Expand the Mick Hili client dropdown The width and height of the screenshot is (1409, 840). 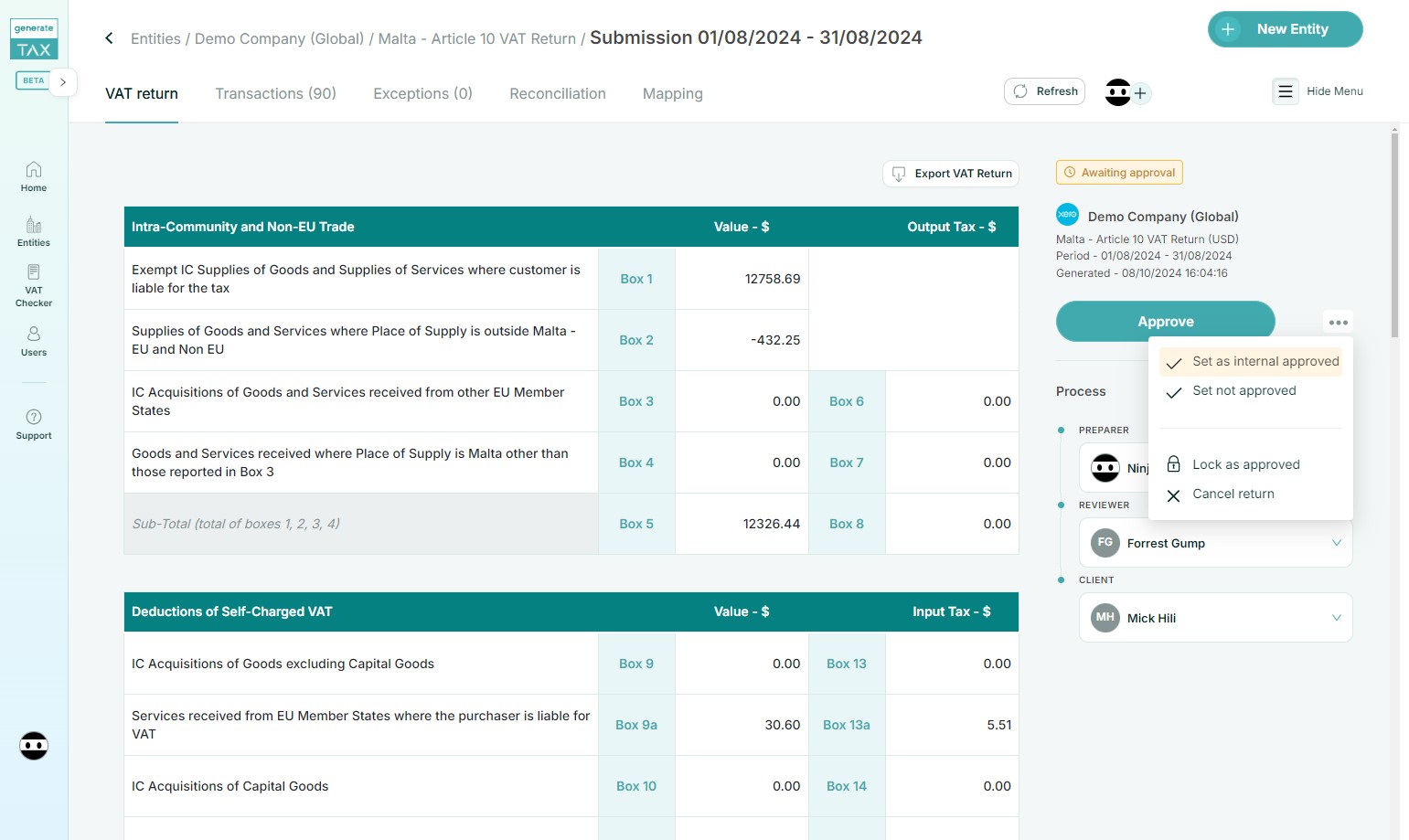pos(1336,618)
